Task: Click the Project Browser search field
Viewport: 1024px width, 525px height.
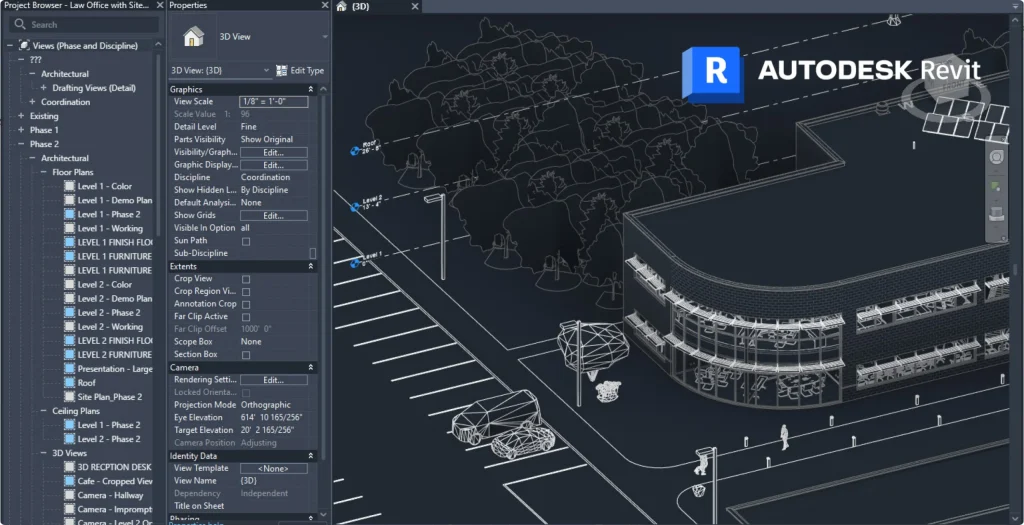Action: [x=85, y=24]
